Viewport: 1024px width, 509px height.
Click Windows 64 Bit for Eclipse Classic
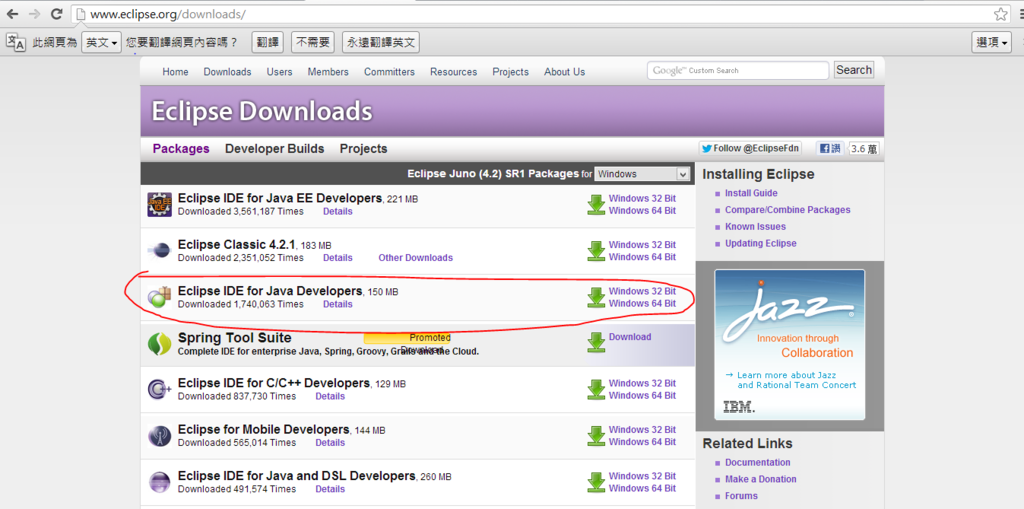[x=642, y=257]
